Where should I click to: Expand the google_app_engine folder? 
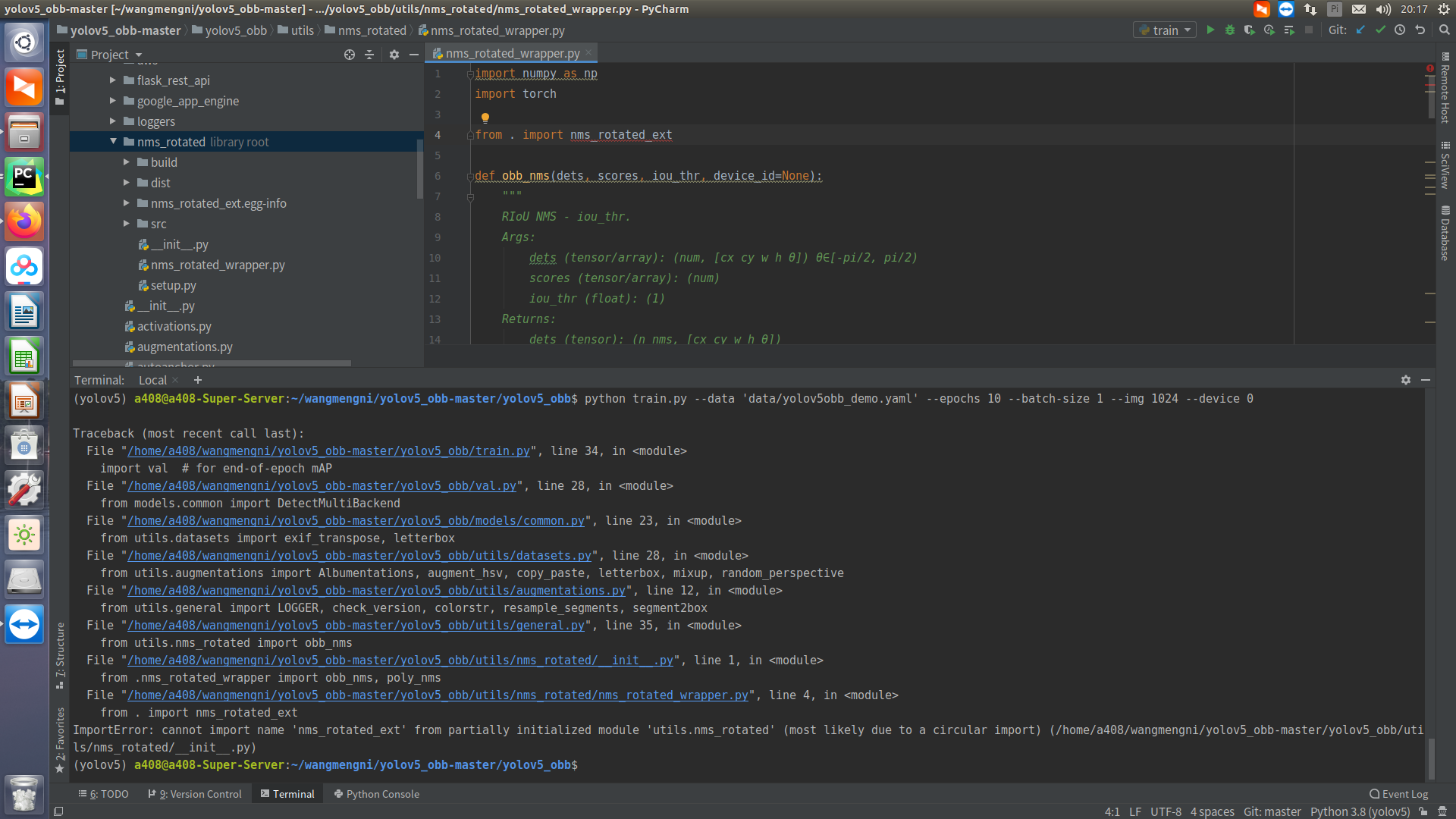click(113, 101)
